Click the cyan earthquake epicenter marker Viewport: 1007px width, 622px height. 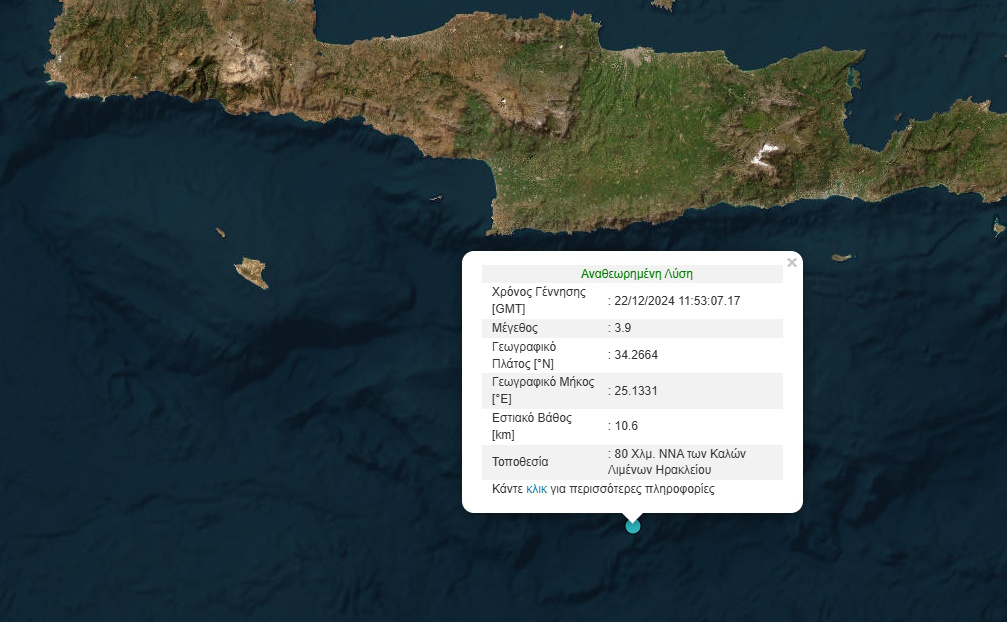pos(632,526)
